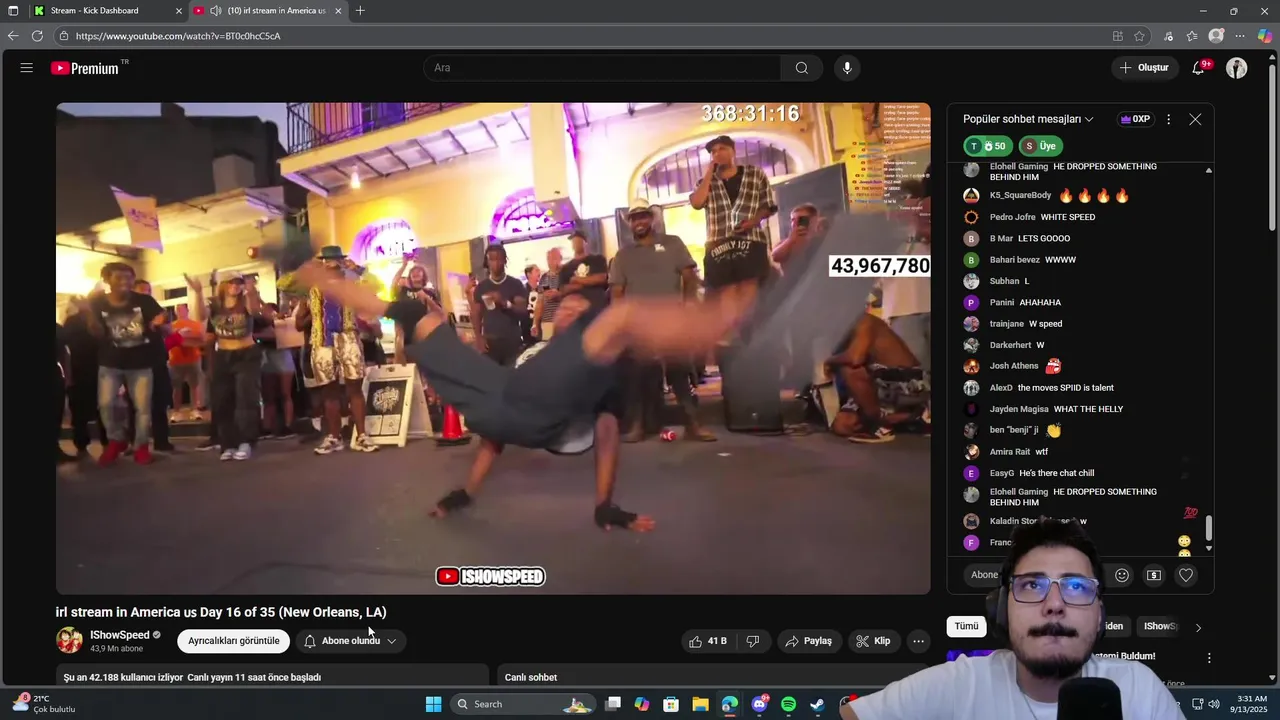The width and height of the screenshot is (1280, 720).
Task: Click the video title text
Action: click(221, 612)
